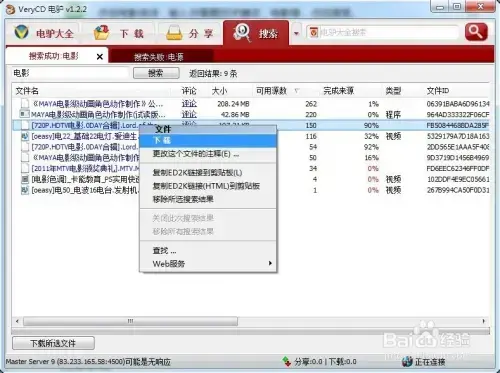
Task: Click the keyword field containing 电影
Action: (70, 73)
